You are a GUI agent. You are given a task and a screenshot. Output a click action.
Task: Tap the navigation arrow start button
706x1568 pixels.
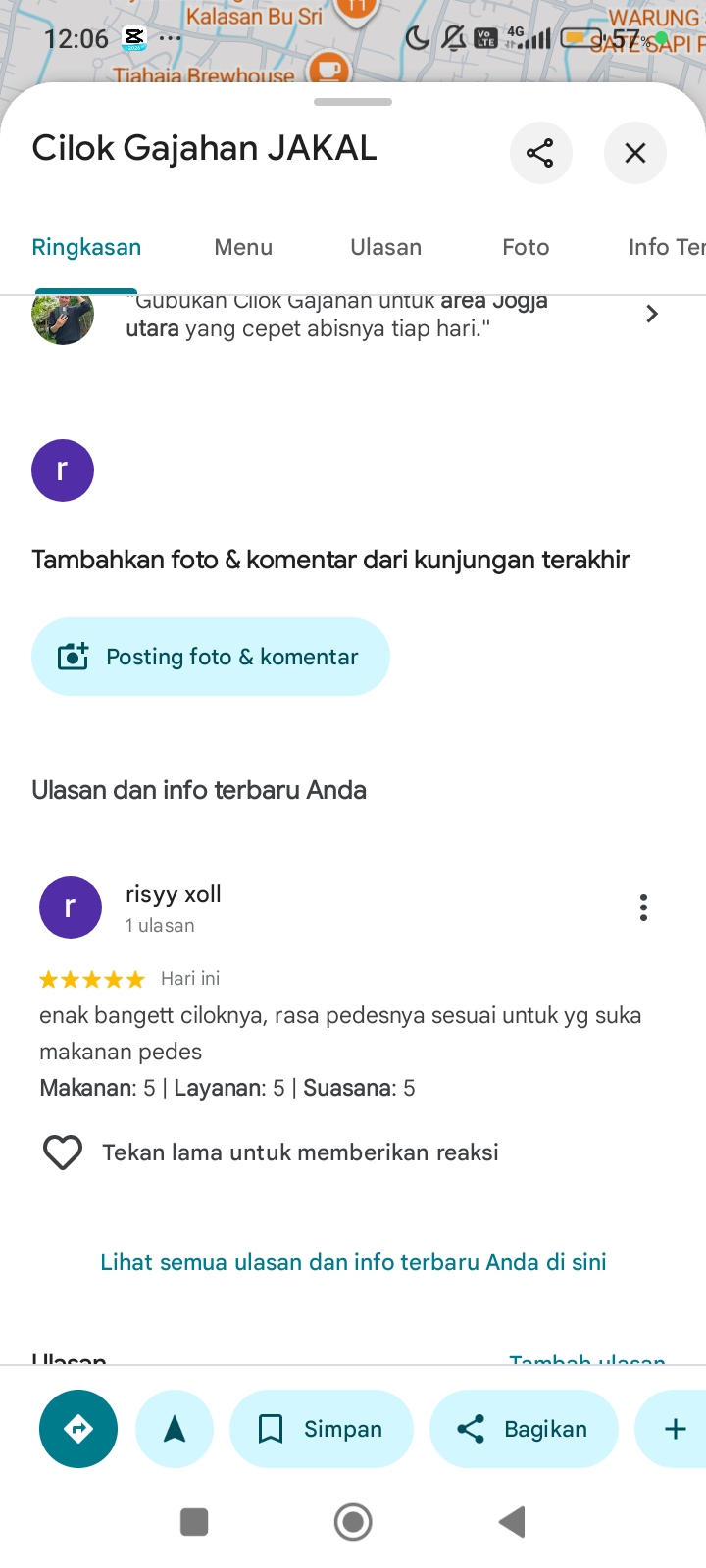coord(175,1429)
